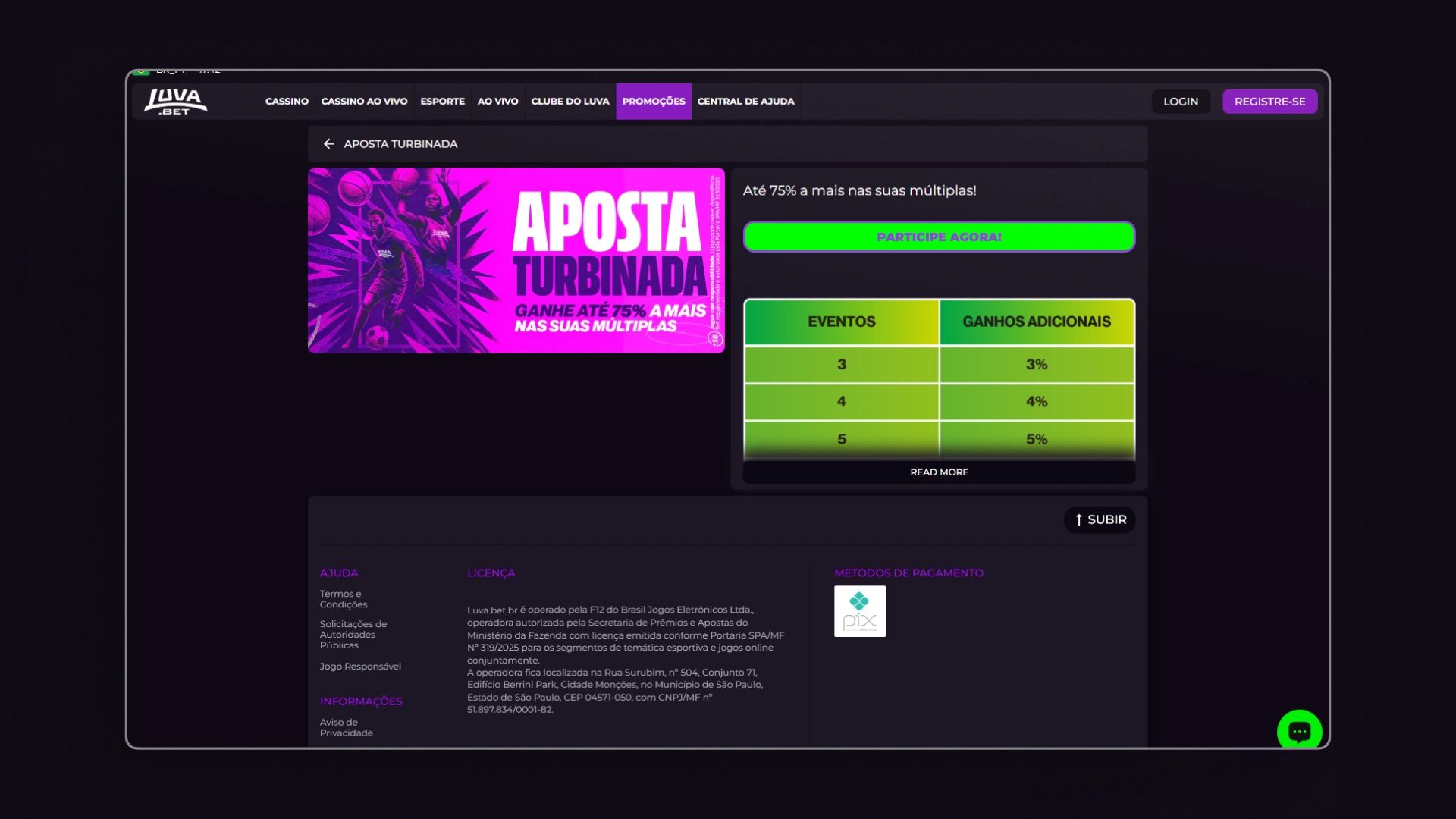
Task: Click the Eventos cell showing 3
Action: [x=842, y=365]
